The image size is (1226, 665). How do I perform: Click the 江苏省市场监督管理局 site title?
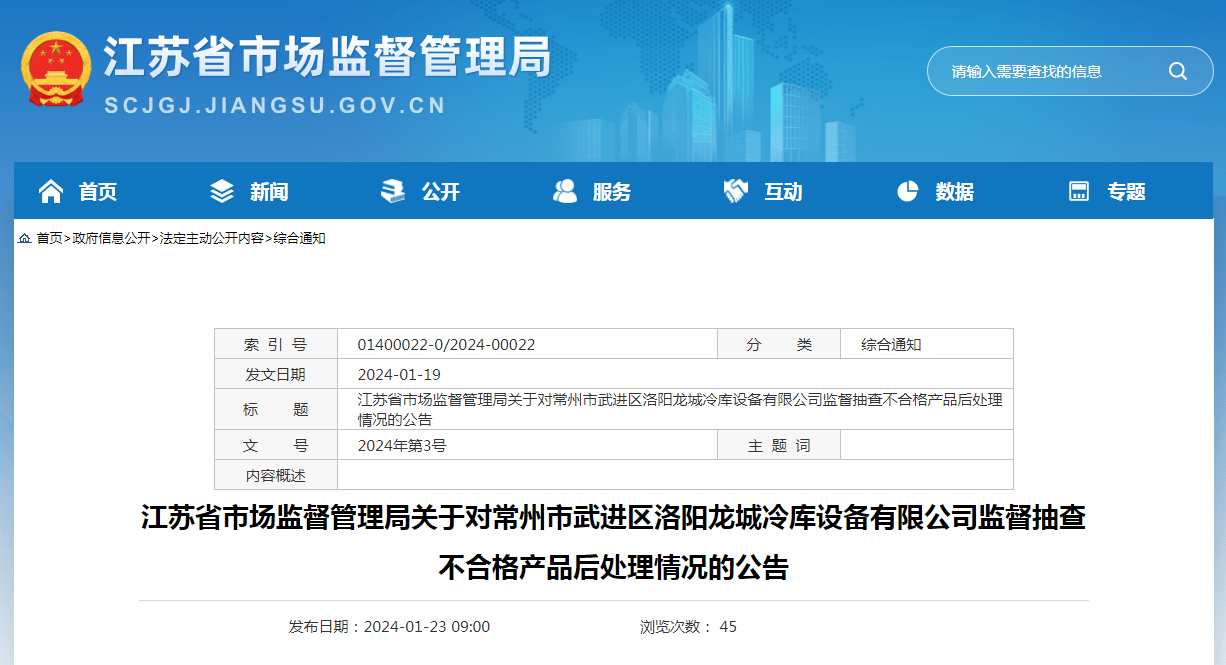[328, 55]
